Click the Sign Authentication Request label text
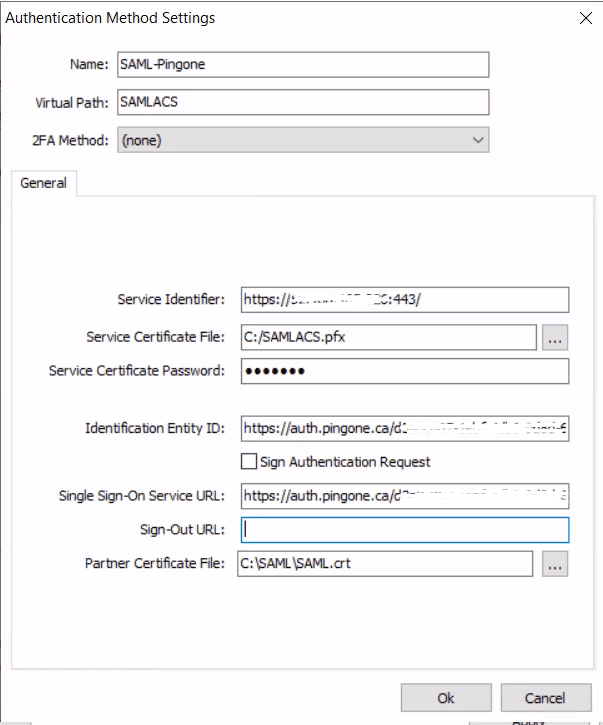603x725 pixels. 345,462
